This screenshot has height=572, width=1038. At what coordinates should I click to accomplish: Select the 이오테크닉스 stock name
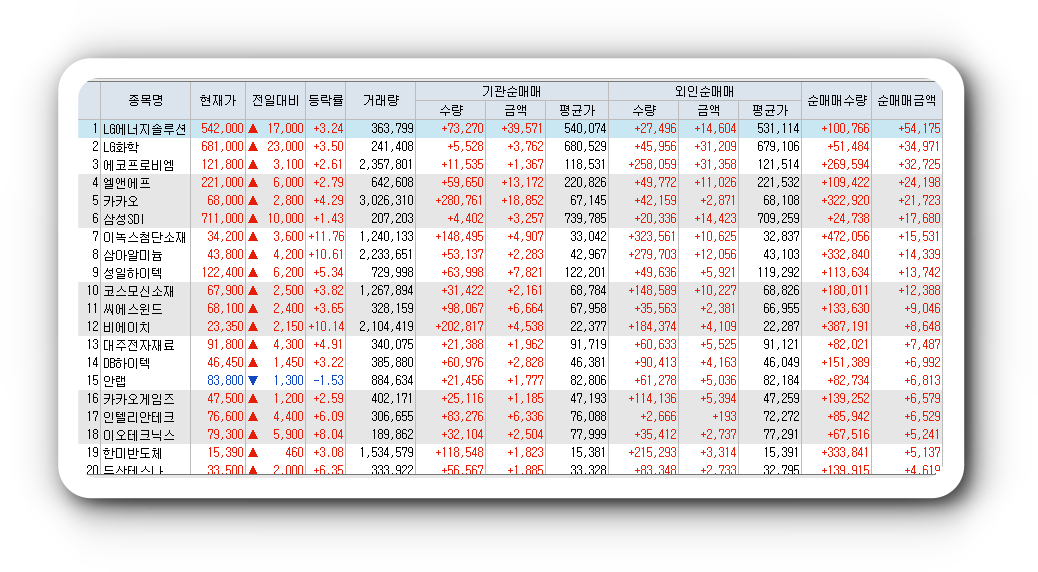139,435
